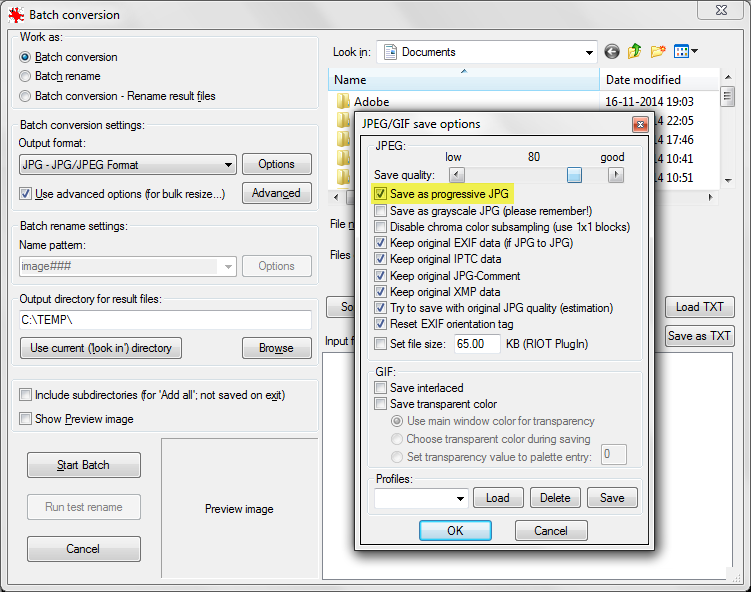Click the Set file size KB field
The width and height of the screenshot is (751, 592).
(x=477, y=343)
